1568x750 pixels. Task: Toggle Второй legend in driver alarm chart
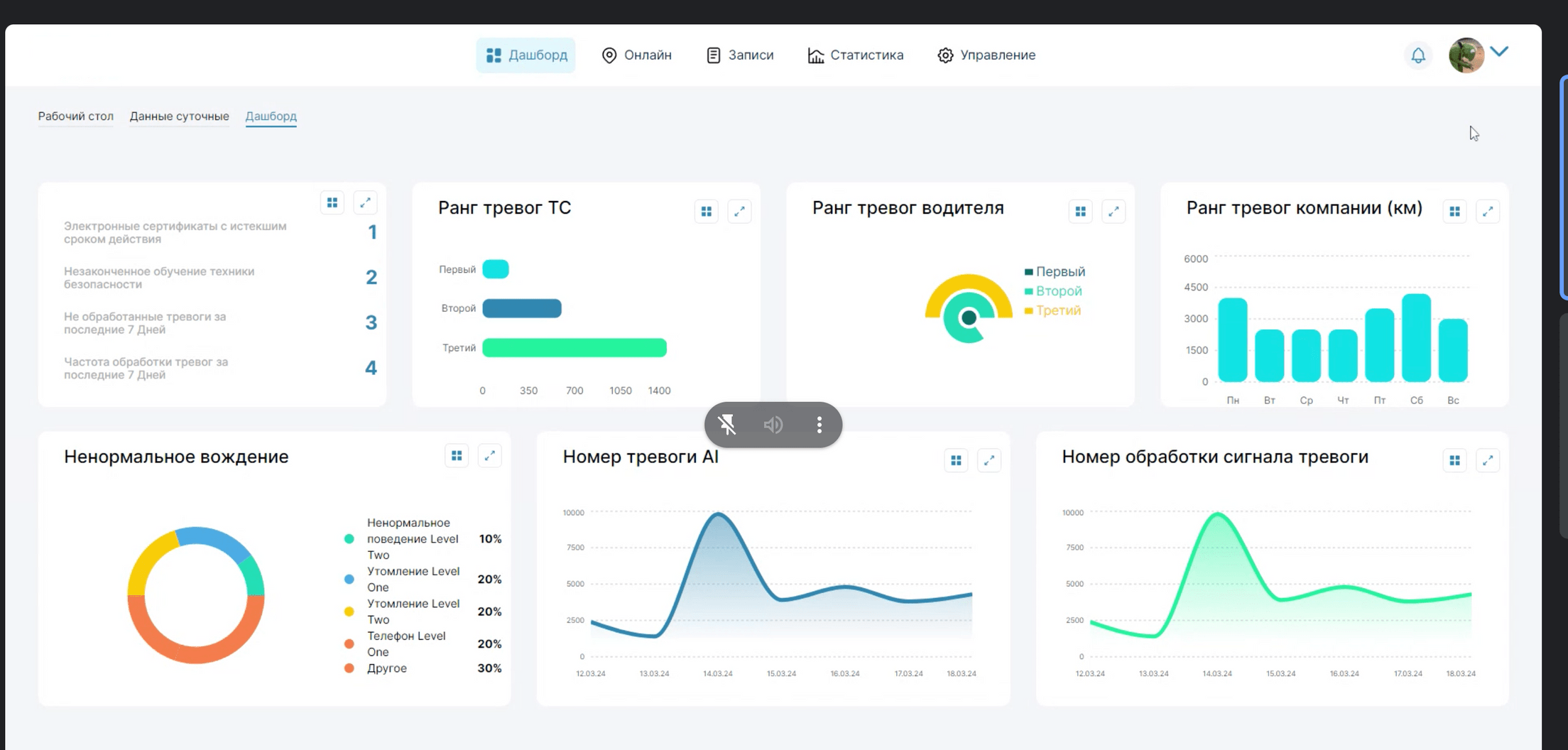click(x=1053, y=290)
